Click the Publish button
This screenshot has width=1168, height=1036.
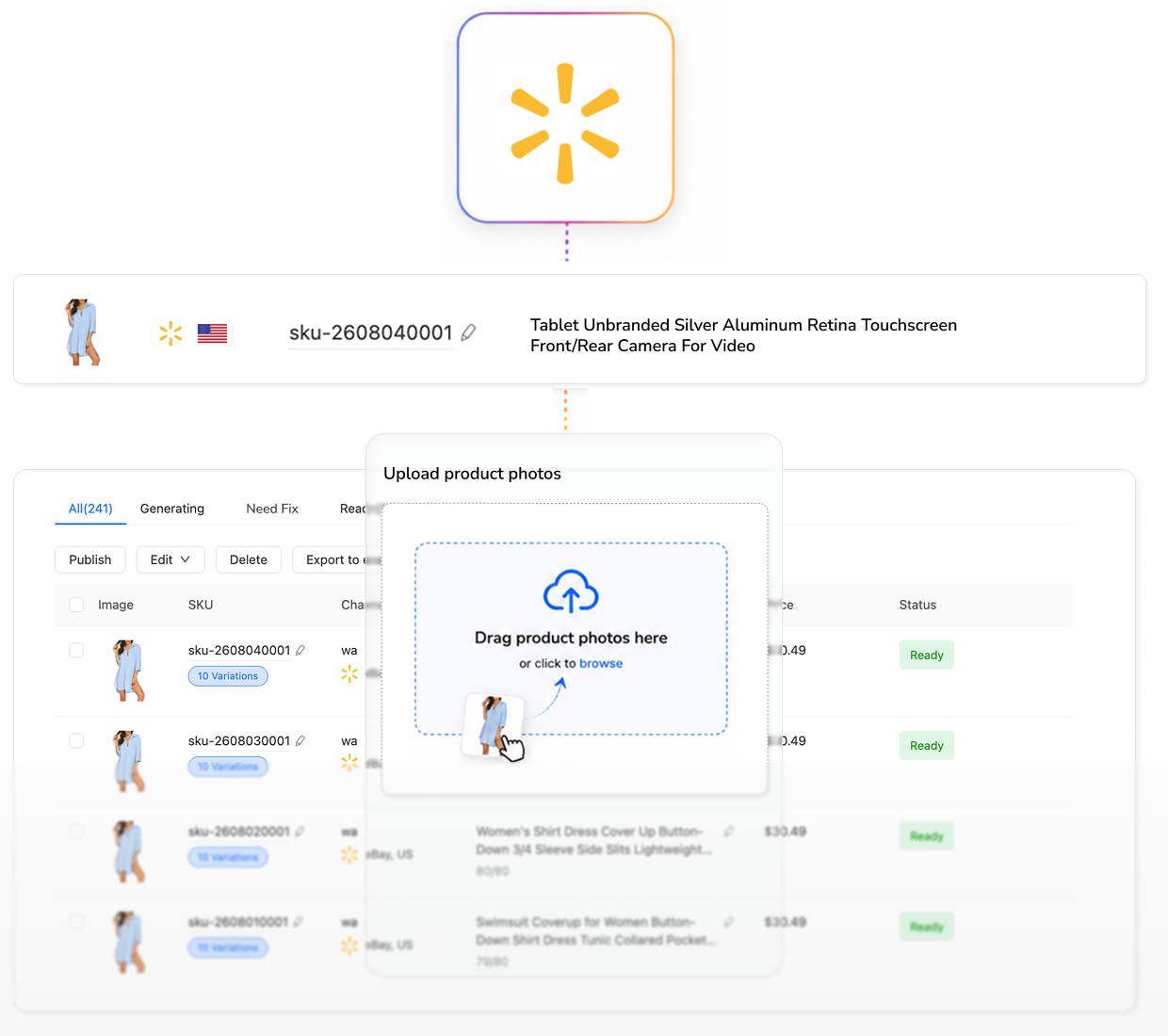(x=90, y=559)
